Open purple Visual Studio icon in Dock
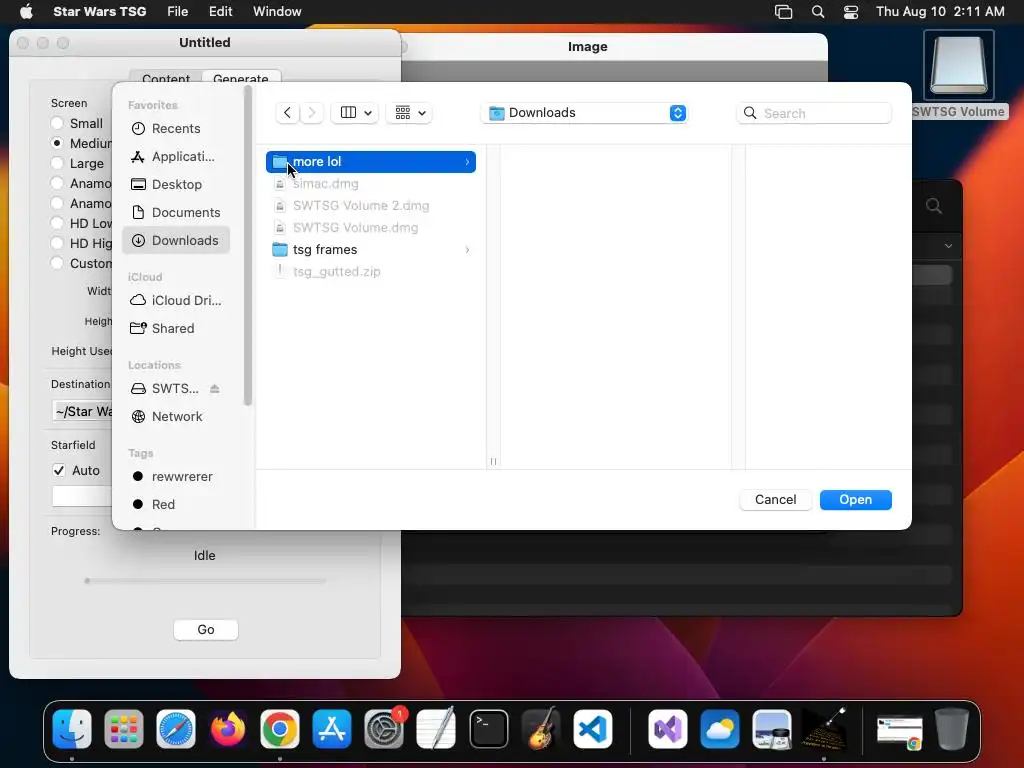This screenshot has height=768, width=1024. [x=667, y=729]
